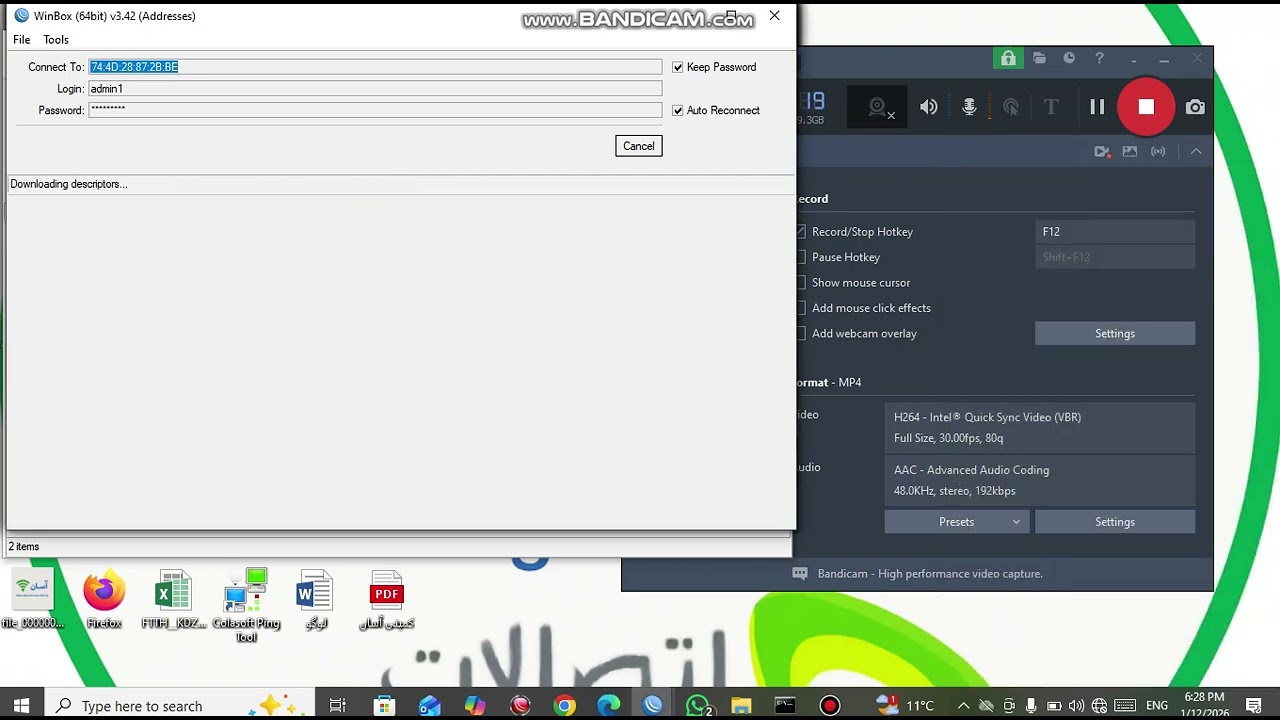
Task: Click the Shift+F12 pause hotkey field
Action: pos(1115,257)
